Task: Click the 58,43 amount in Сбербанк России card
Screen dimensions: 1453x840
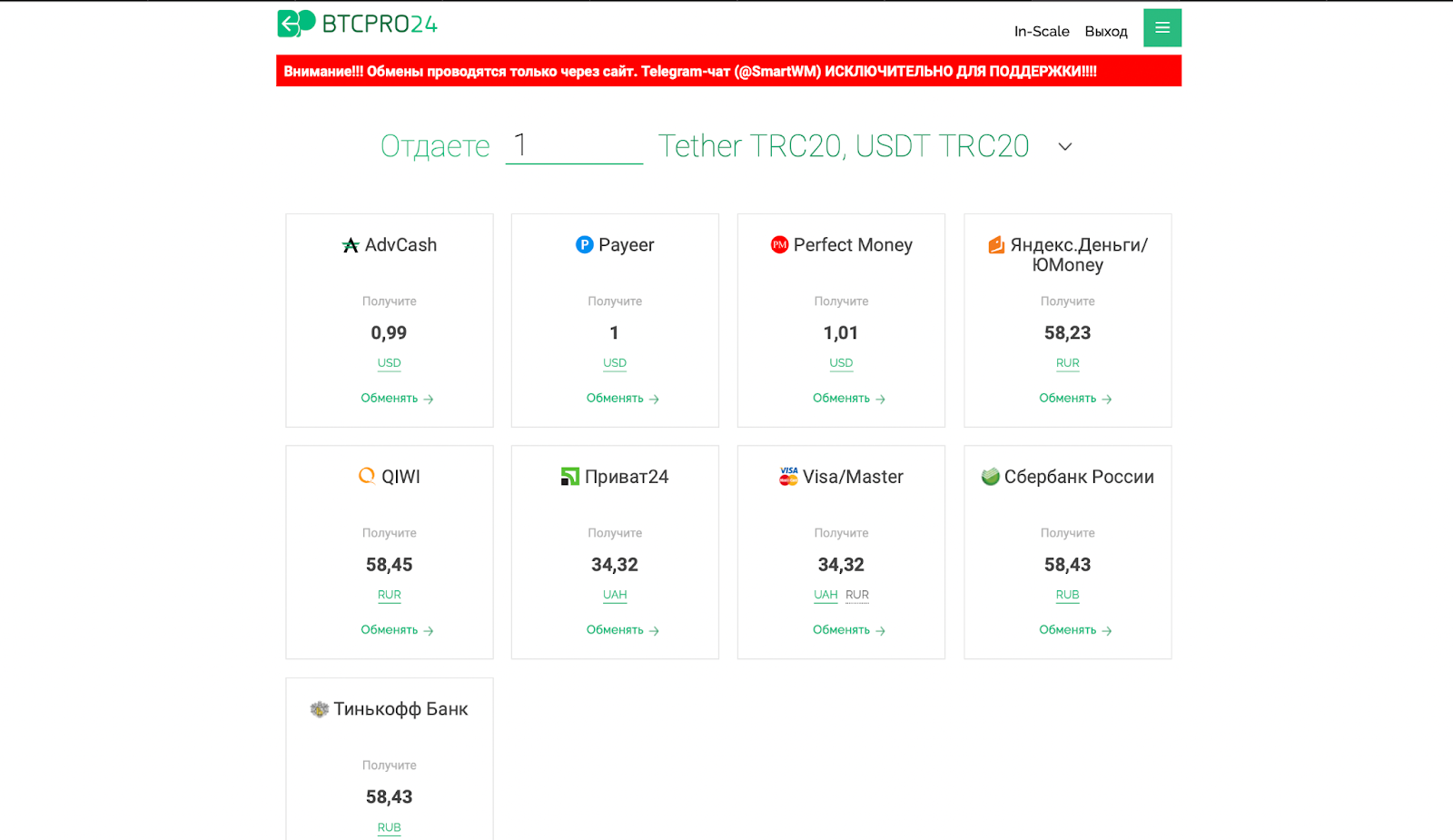Action: click(x=1068, y=565)
